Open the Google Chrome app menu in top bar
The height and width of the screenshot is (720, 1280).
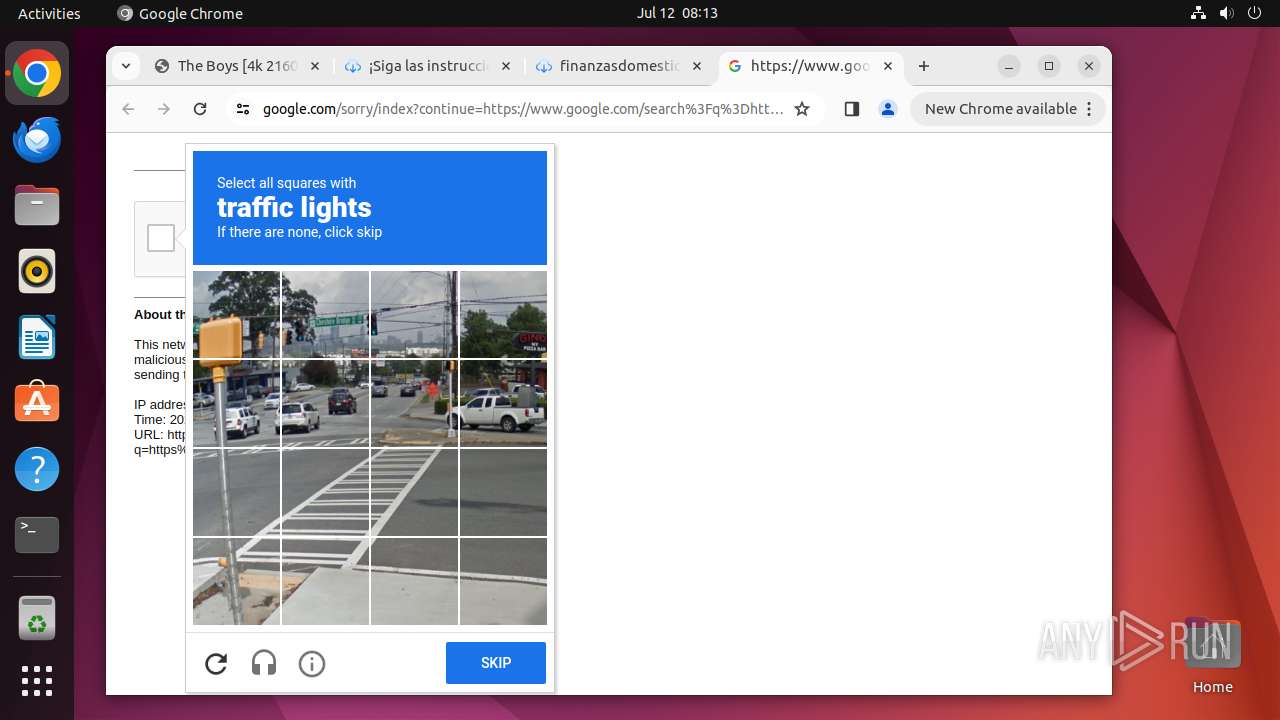(x=180, y=13)
